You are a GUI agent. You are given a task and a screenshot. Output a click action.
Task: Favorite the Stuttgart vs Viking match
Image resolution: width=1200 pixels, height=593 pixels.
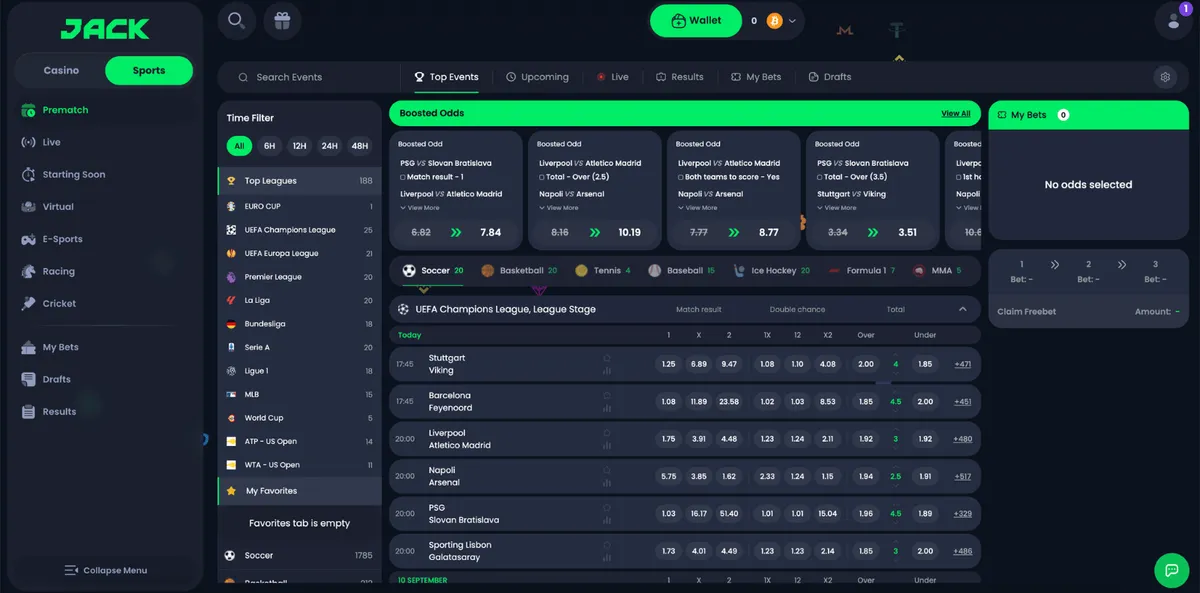(x=607, y=358)
